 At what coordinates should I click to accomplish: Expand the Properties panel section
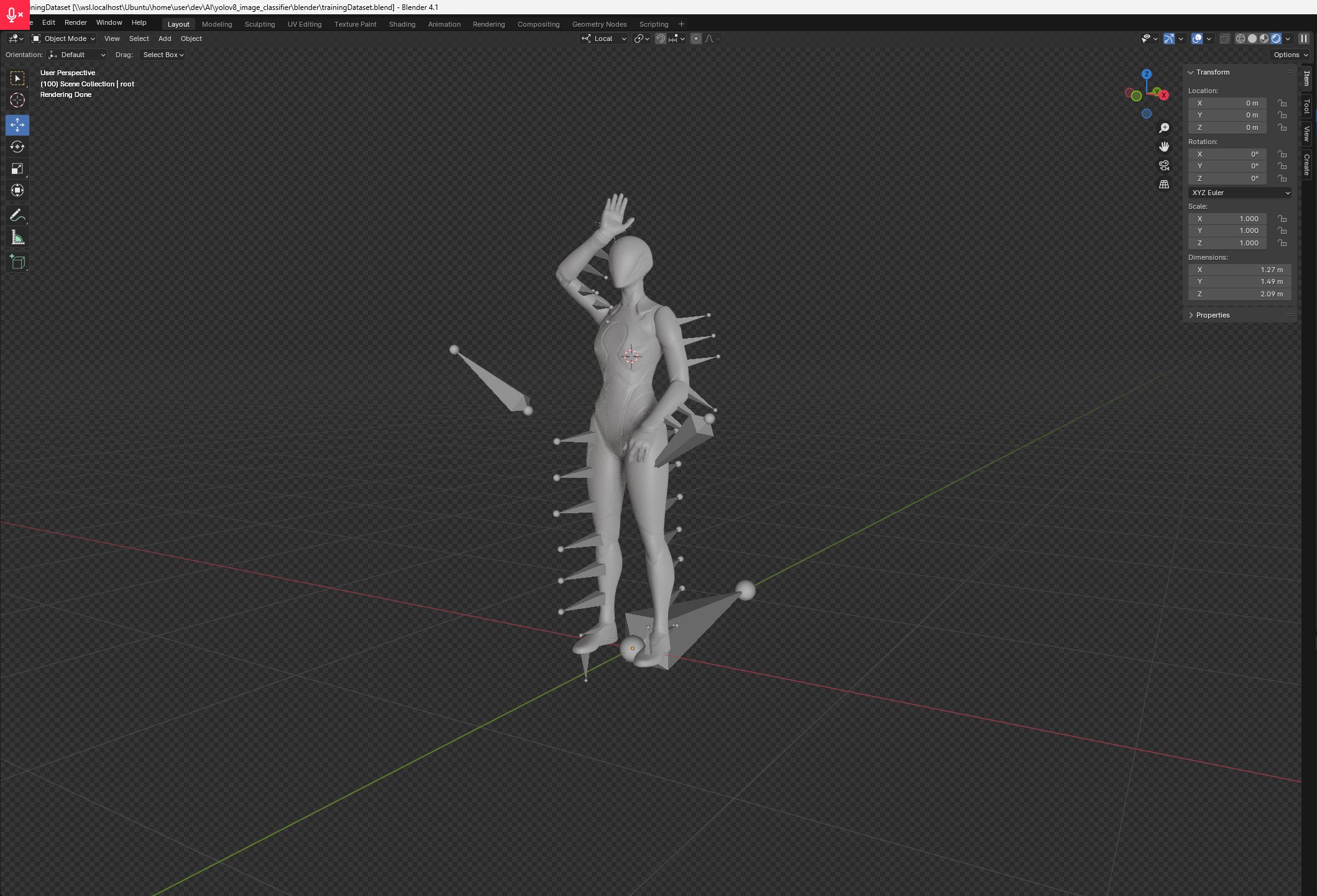pos(1212,315)
